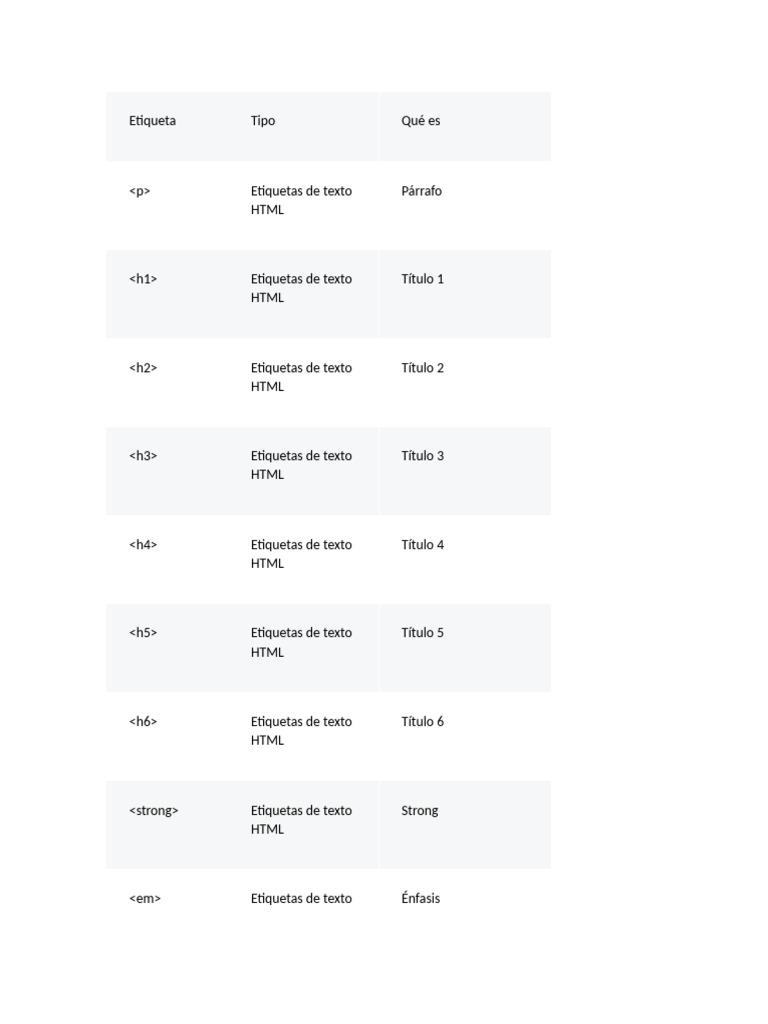Screen dimensions: 768x1024
Task: Click the 'Título 3' cell
Action: (x=422, y=456)
